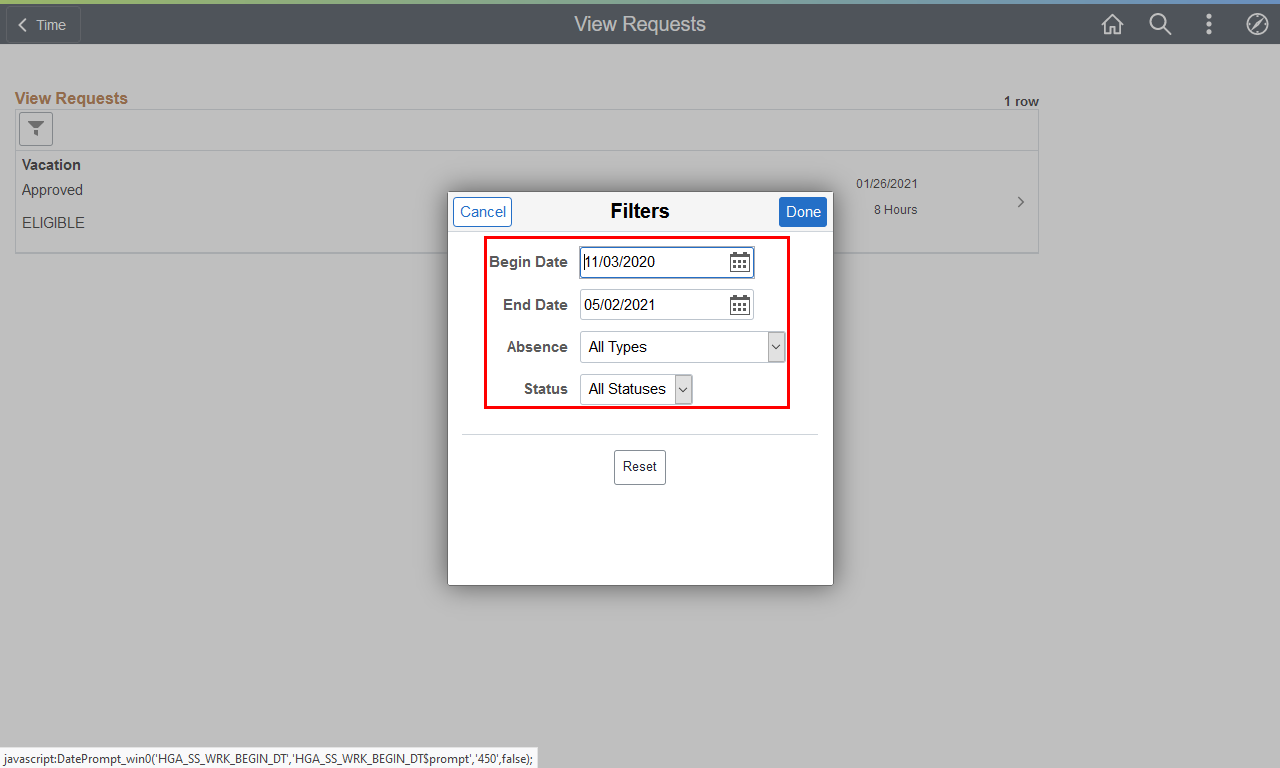Open the three-dot Actions menu

1209,25
